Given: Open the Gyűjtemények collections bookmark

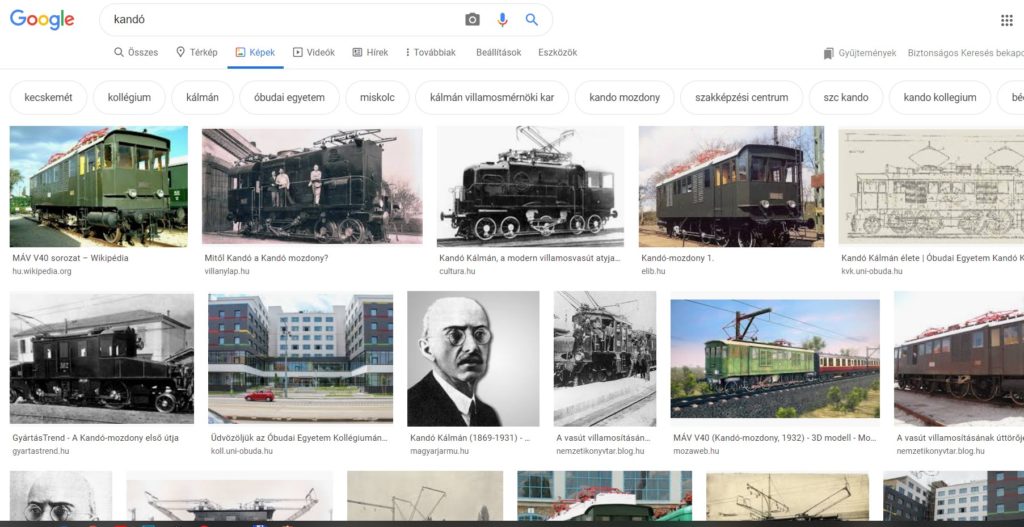Looking at the screenshot, I should point(859,53).
